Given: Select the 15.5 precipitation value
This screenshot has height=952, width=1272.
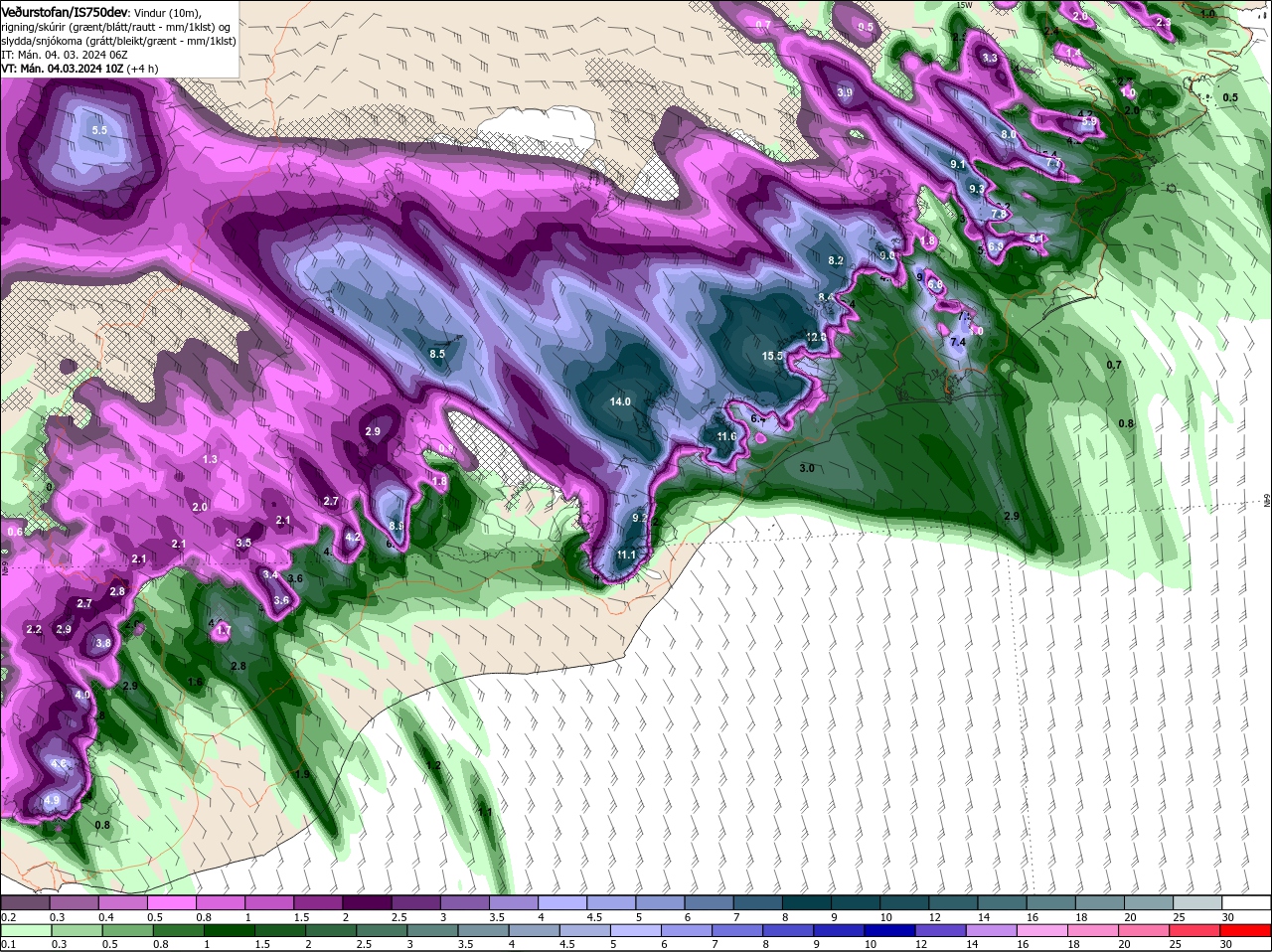Looking at the screenshot, I should (773, 356).
